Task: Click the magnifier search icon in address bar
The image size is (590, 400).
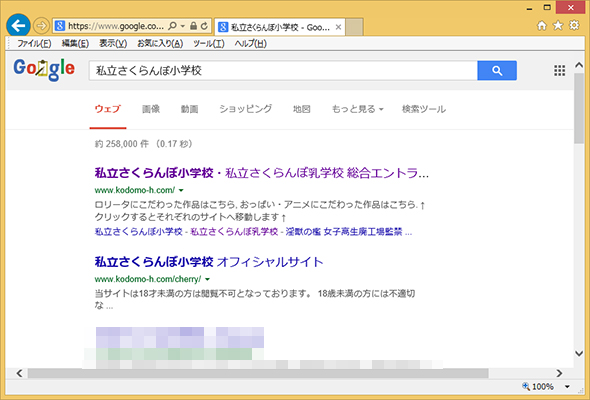Action: [x=172, y=26]
